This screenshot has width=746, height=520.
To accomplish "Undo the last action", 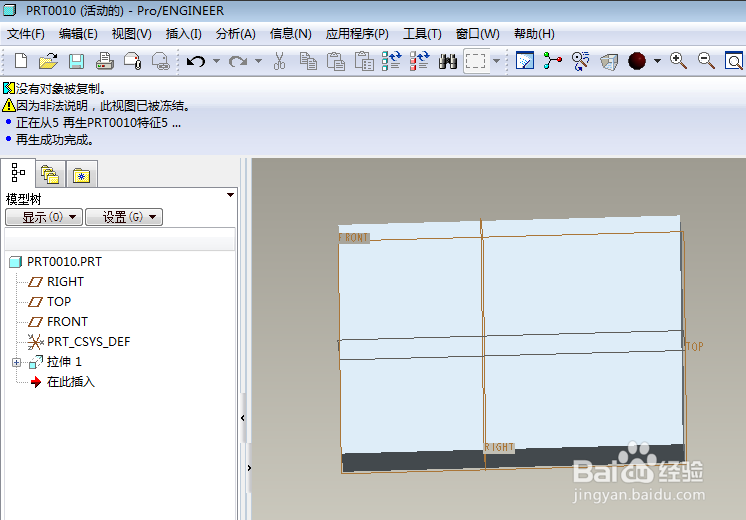I will 196,61.
